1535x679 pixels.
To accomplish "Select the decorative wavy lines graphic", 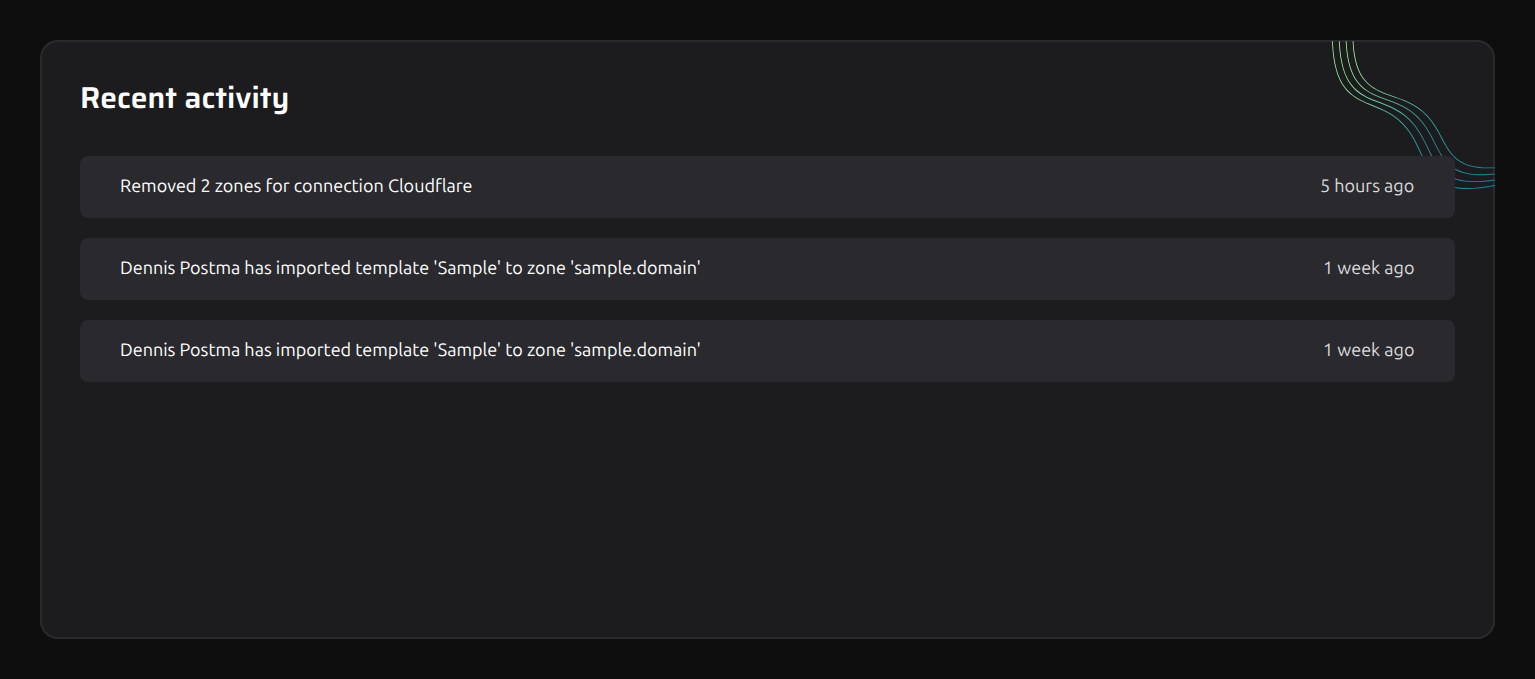I will coord(1413,115).
